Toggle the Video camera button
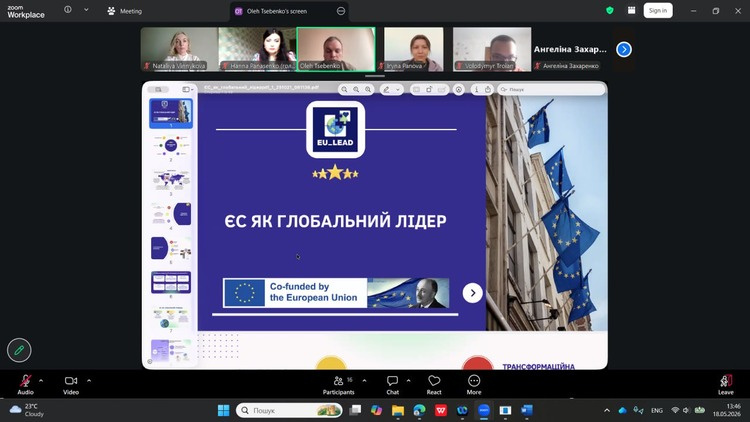 (x=71, y=384)
